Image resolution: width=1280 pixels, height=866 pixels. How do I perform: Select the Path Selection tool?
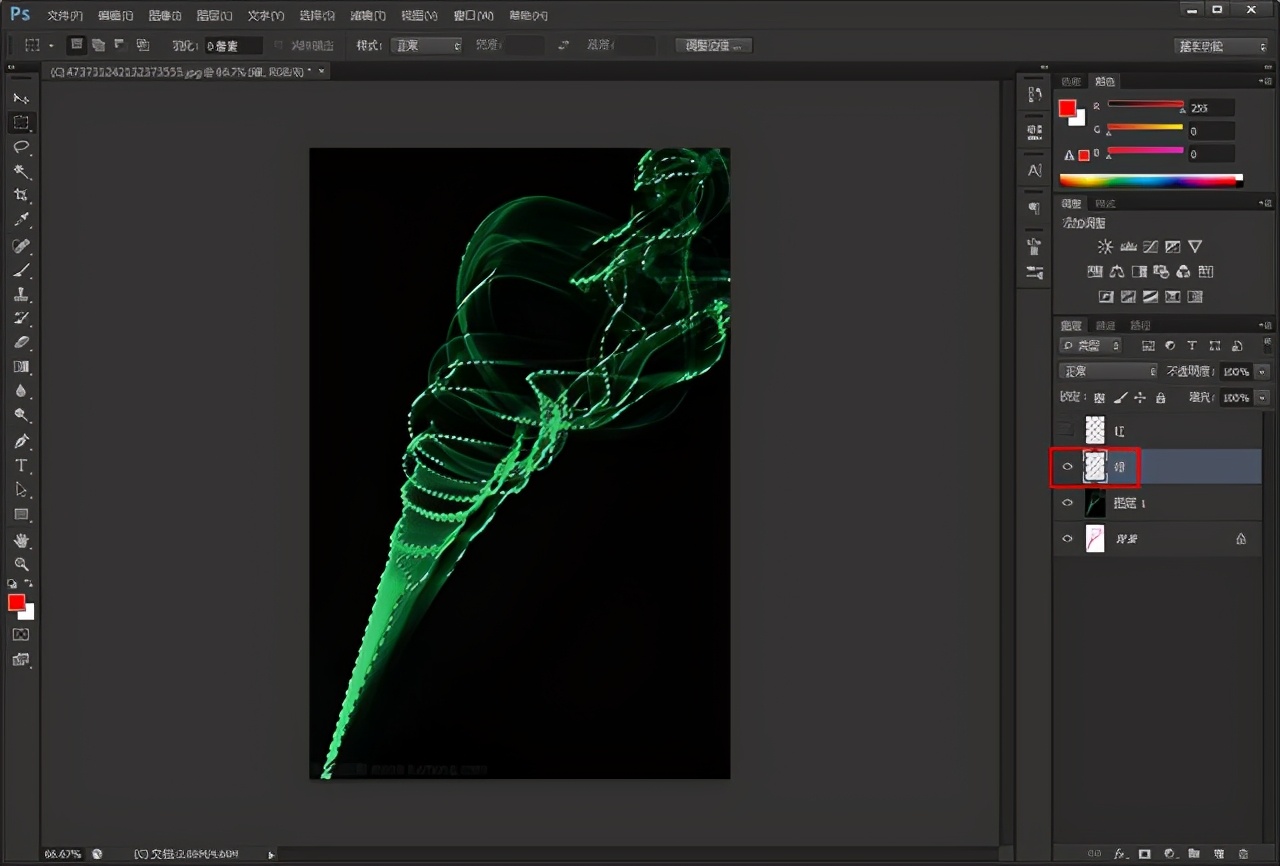(21, 490)
